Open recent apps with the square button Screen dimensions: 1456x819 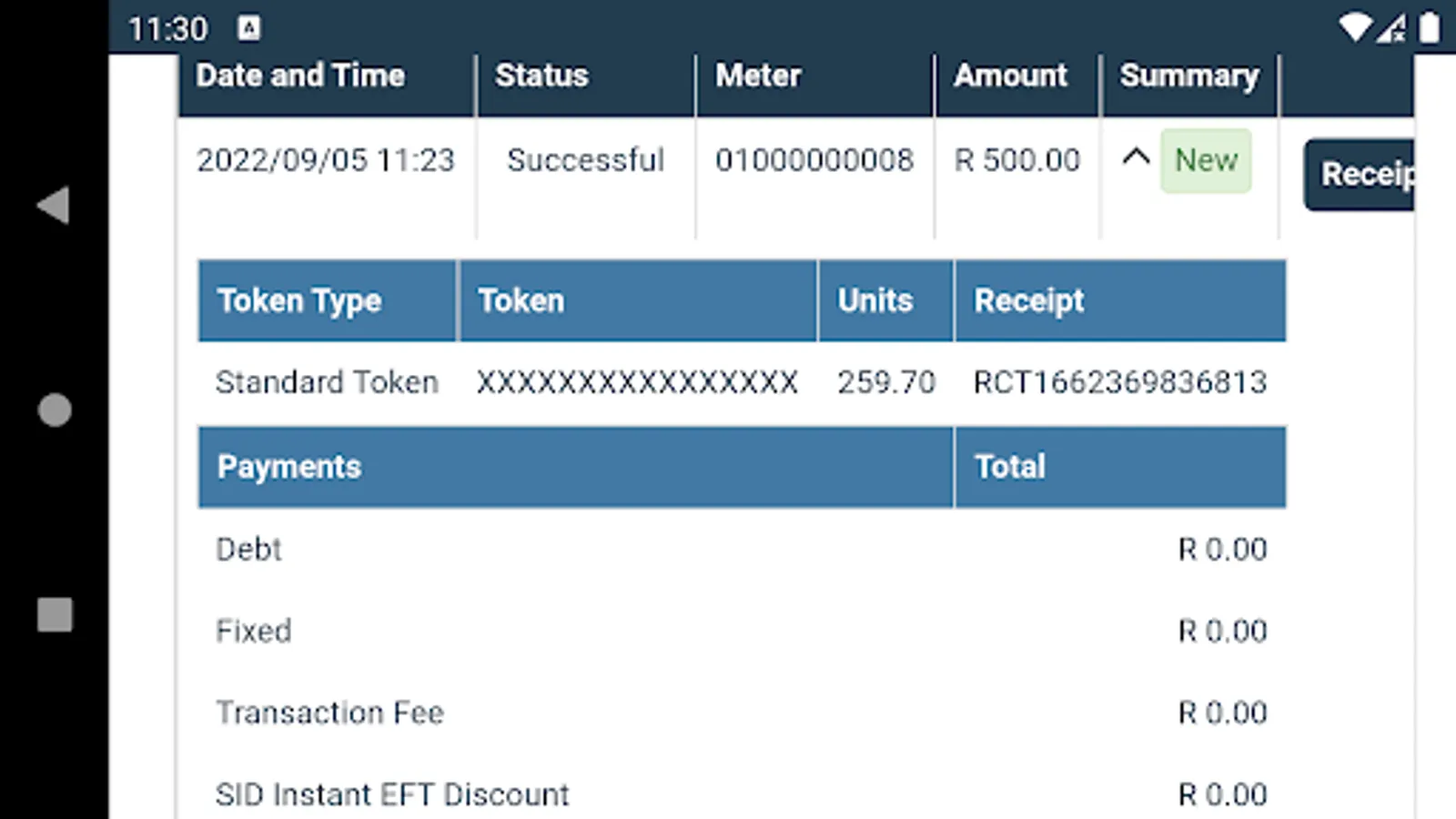[x=55, y=614]
